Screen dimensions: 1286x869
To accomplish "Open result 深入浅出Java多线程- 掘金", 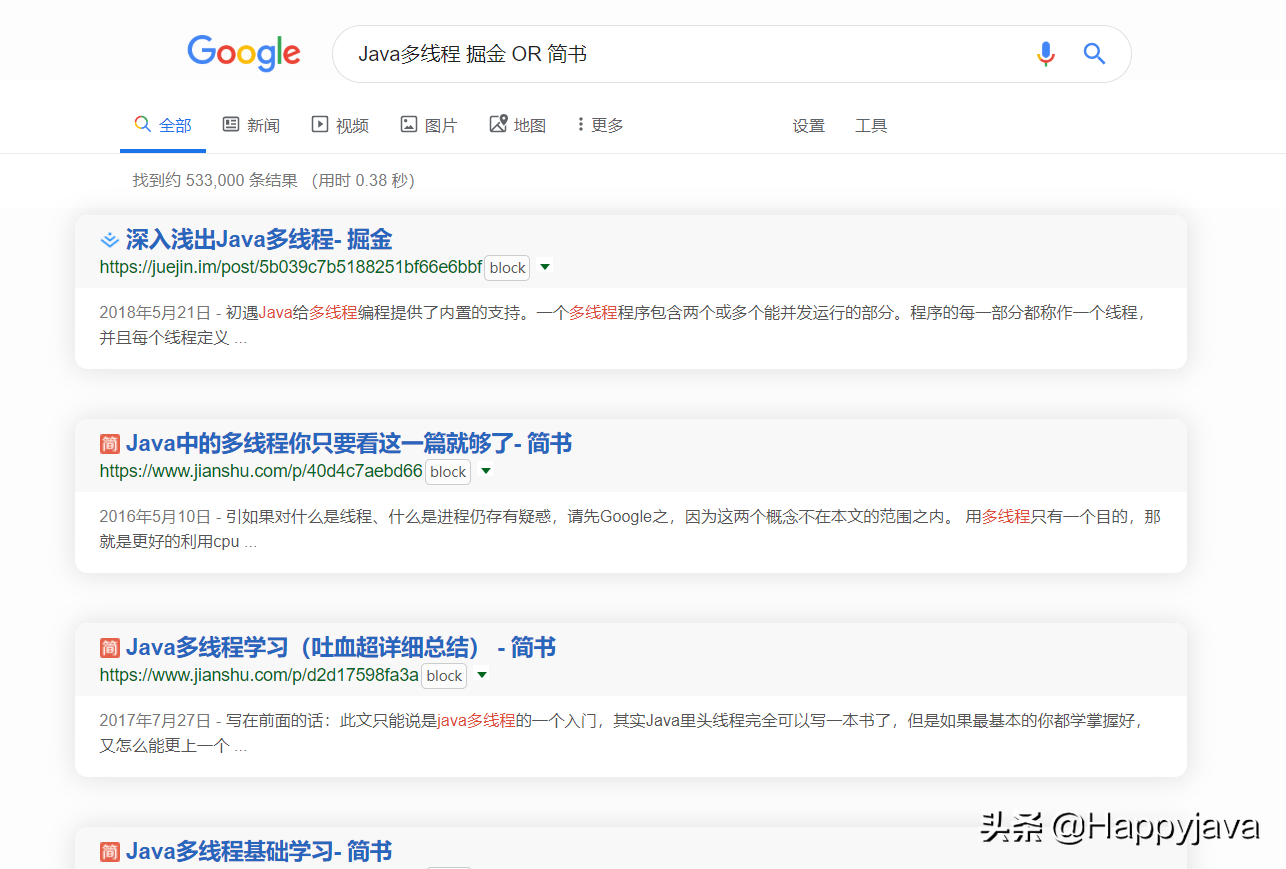I will point(259,240).
